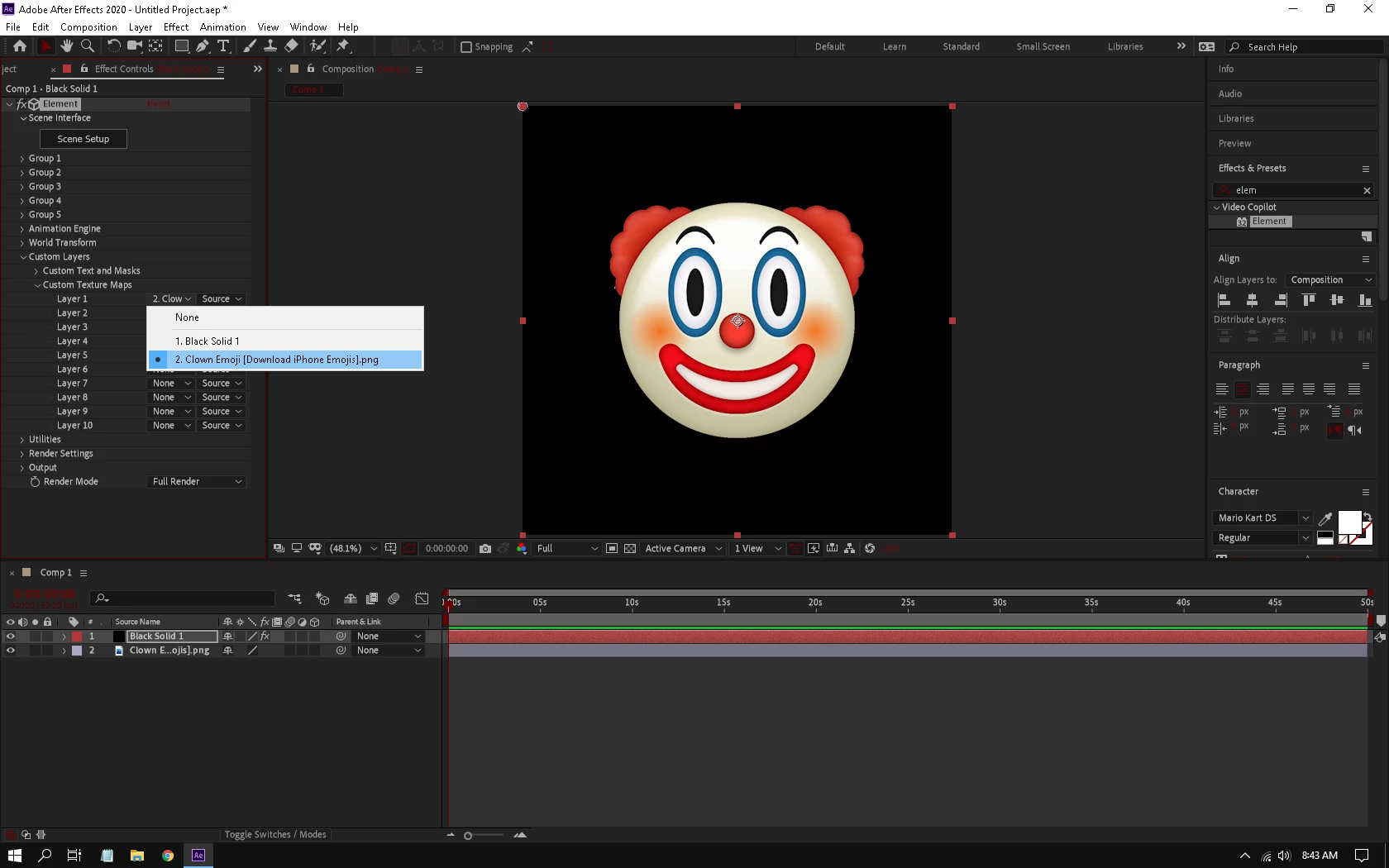1389x868 pixels.
Task: Select the Rectangle shape tool
Action: tap(182, 46)
